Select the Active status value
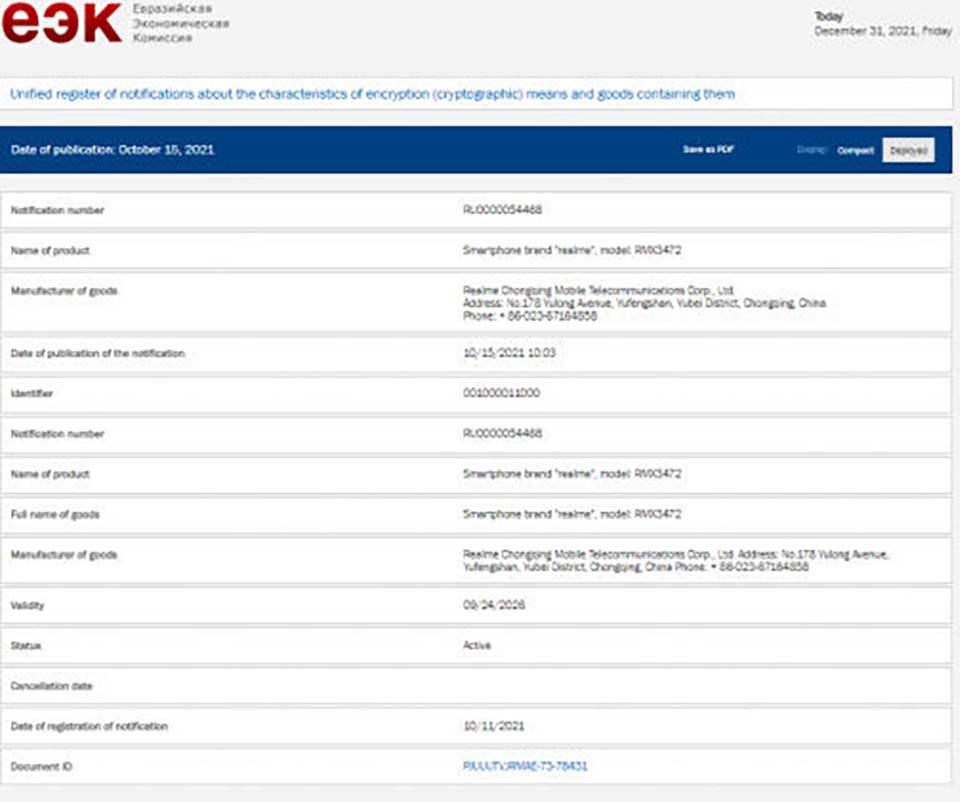 477,645
